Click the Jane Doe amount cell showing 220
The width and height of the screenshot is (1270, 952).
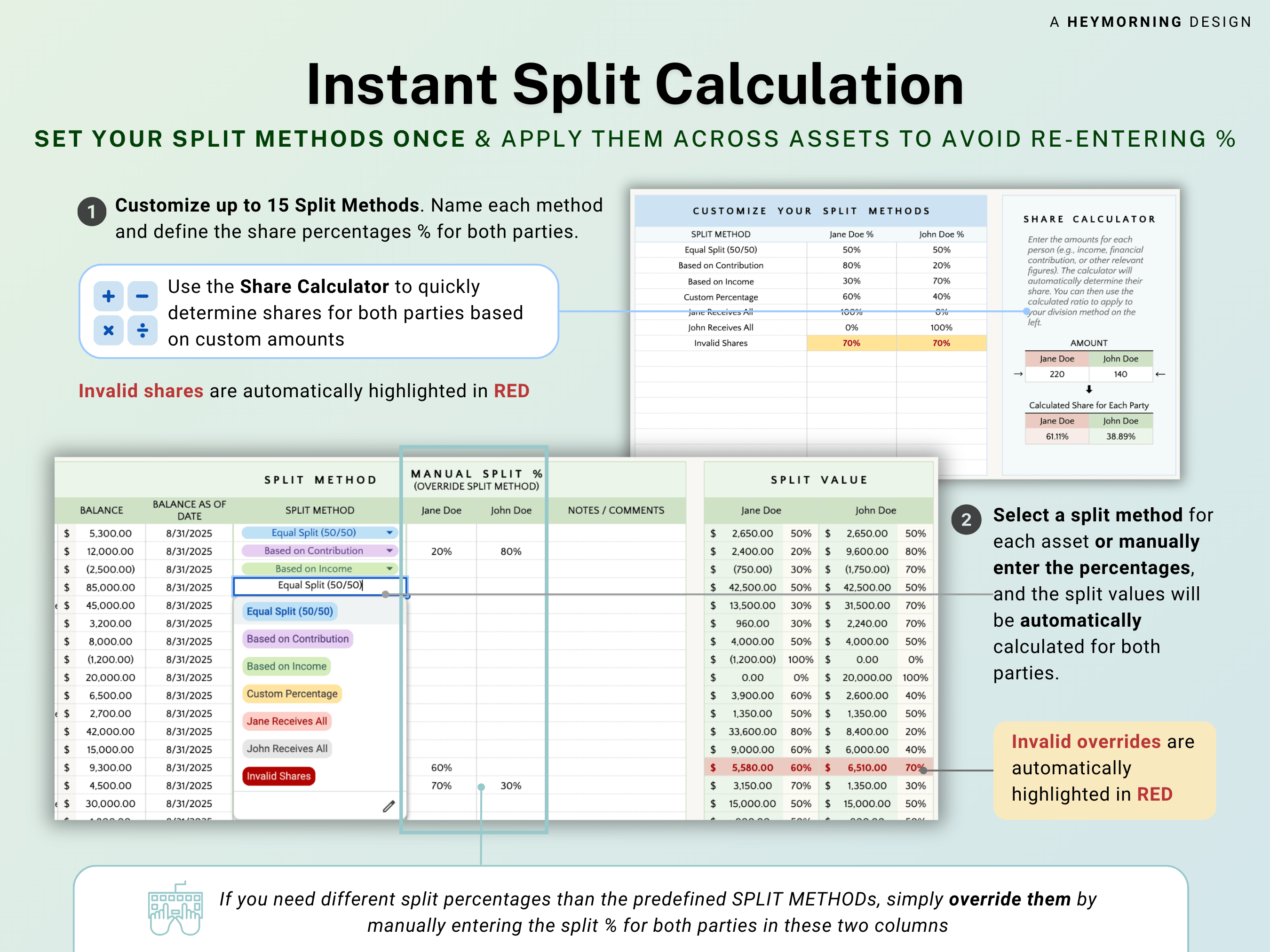[1056, 374]
